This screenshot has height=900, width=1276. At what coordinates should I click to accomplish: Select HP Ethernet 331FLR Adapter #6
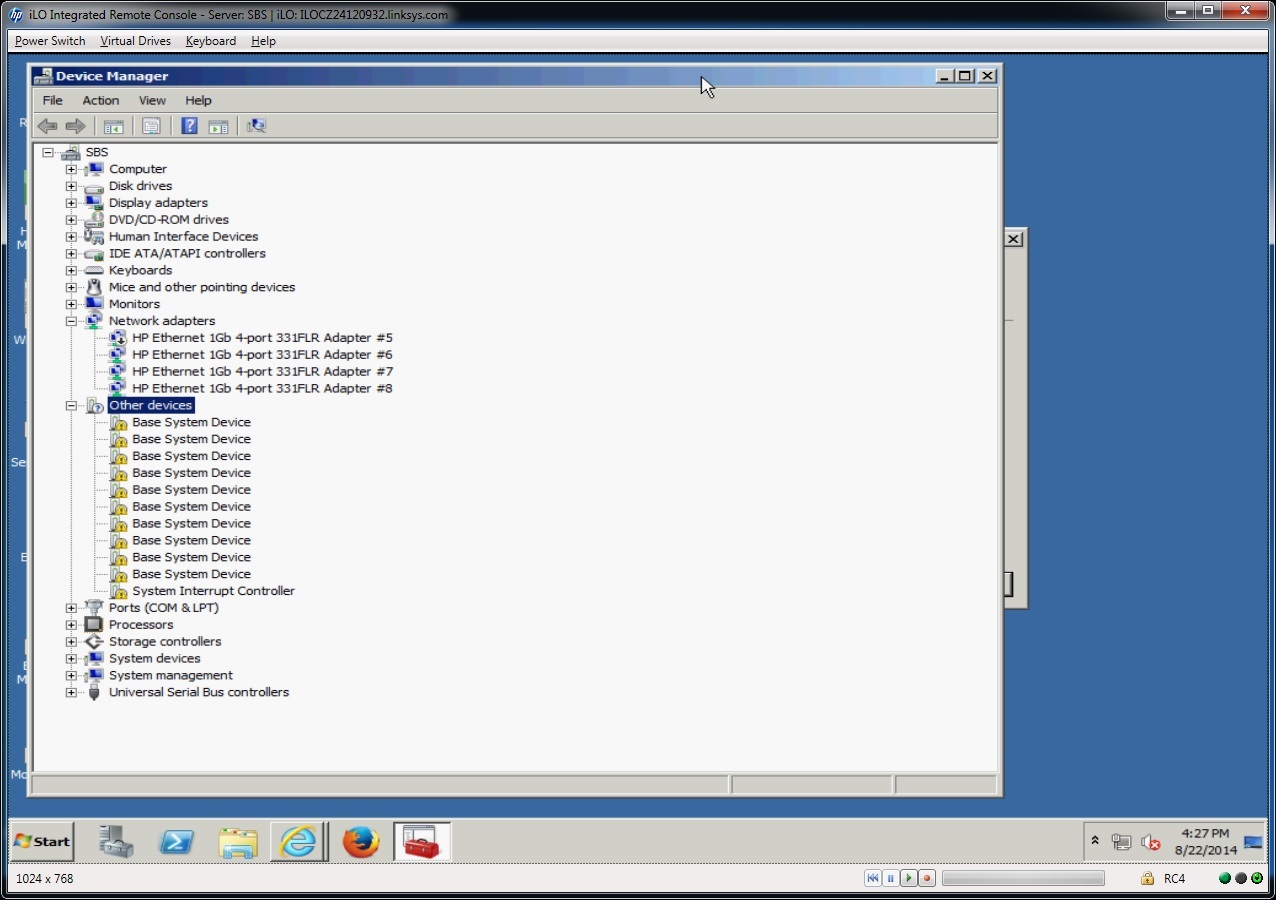(x=262, y=355)
